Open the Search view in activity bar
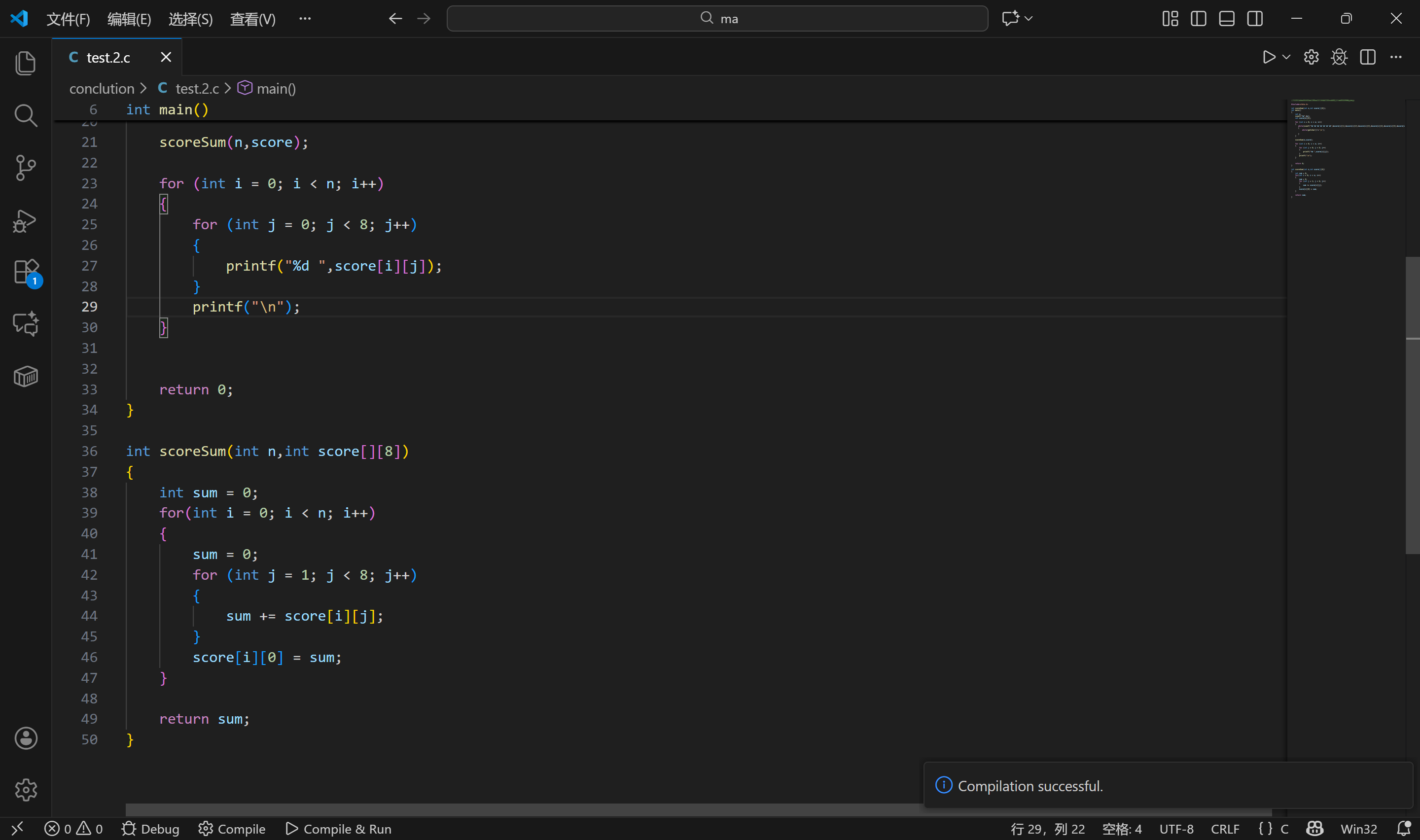1420x840 pixels. 26,115
